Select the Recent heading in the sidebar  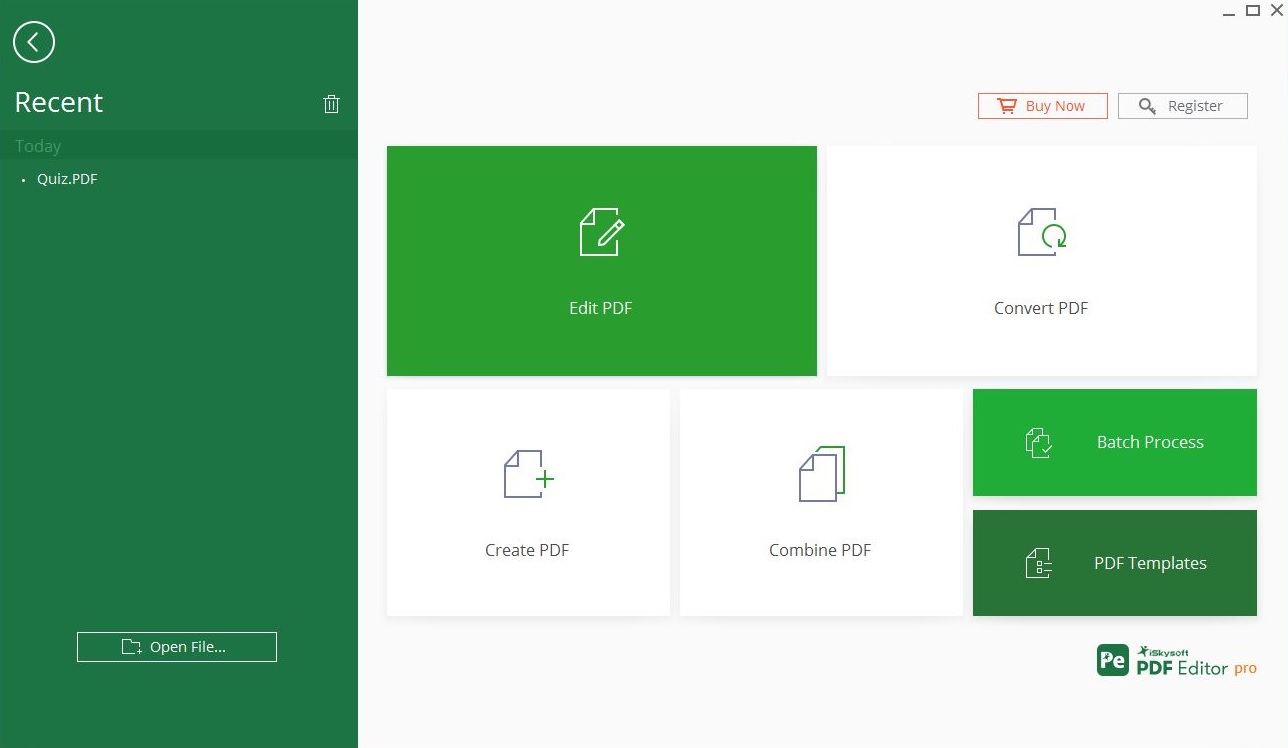point(58,102)
